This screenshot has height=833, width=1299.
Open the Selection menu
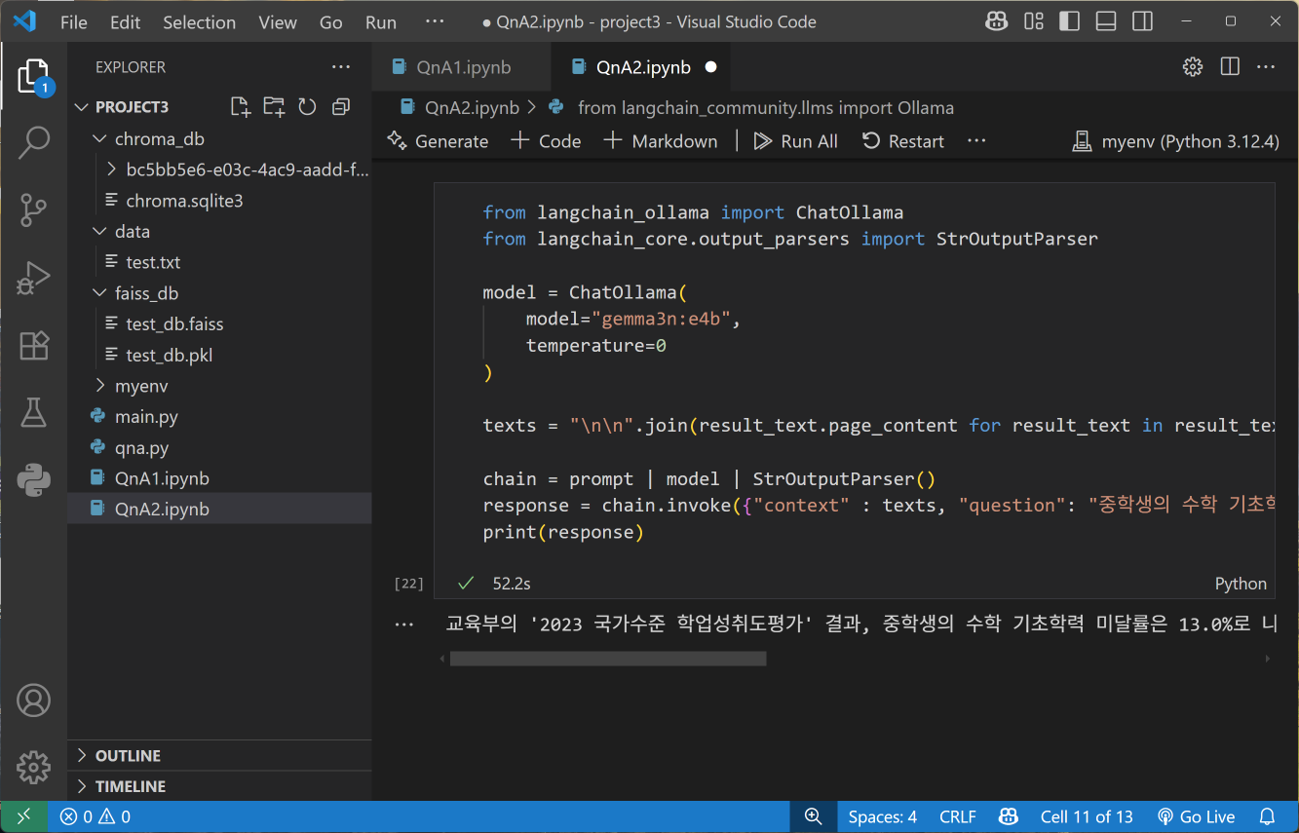point(199,22)
